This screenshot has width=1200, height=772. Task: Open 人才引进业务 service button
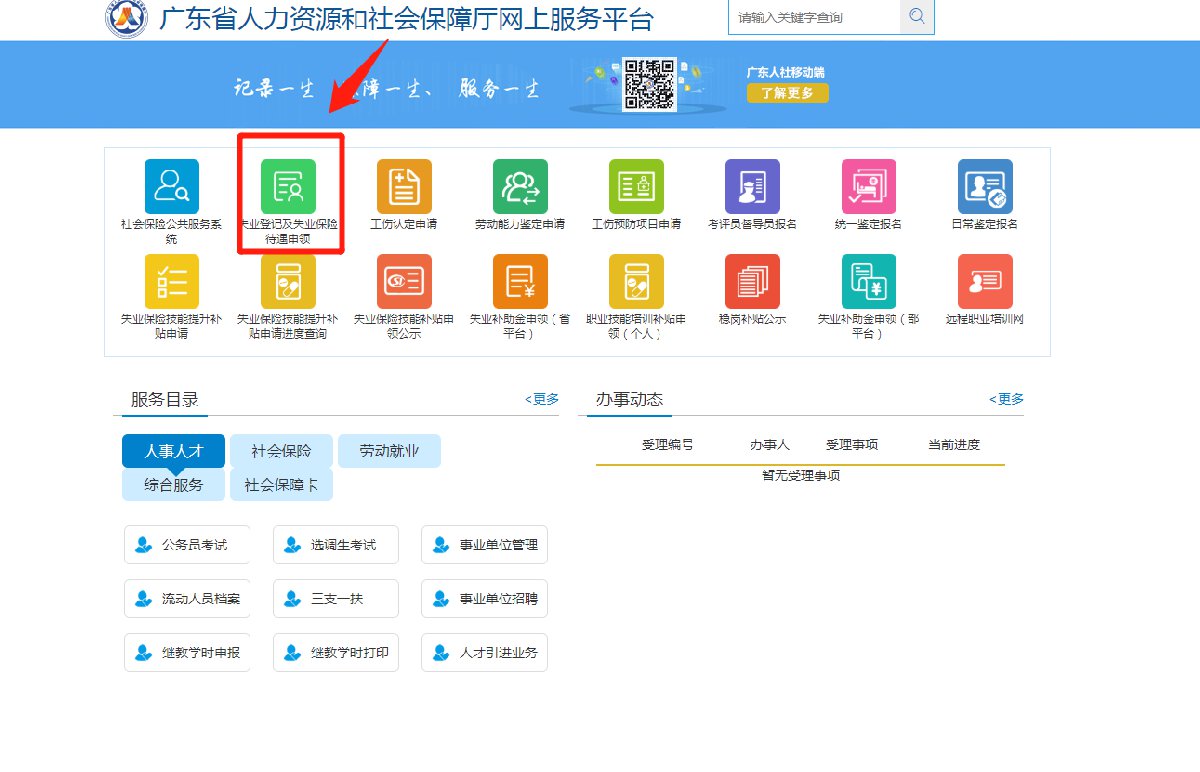(x=485, y=653)
